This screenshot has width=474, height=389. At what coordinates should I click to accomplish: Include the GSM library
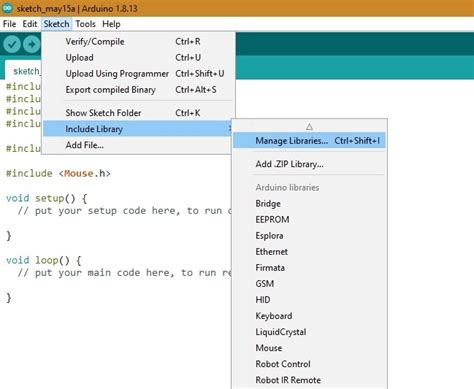(x=309, y=284)
